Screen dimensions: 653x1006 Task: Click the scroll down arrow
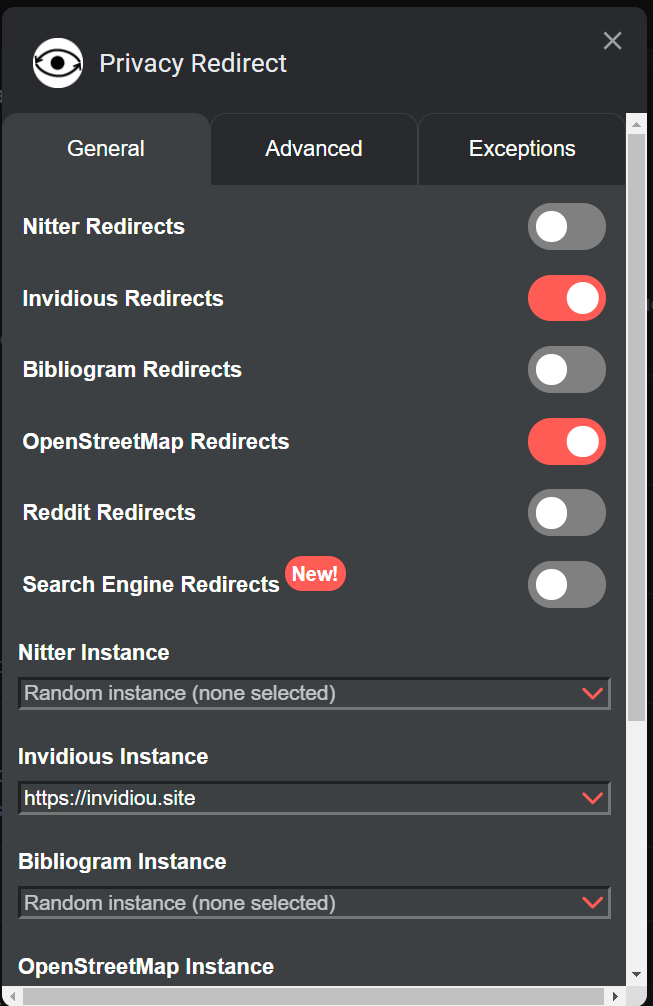pyautogui.click(x=636, y=975)
